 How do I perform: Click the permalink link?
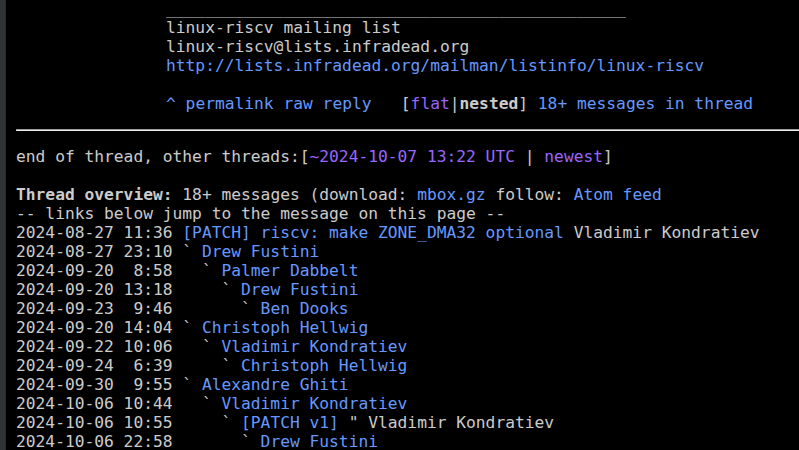(230, 104)
